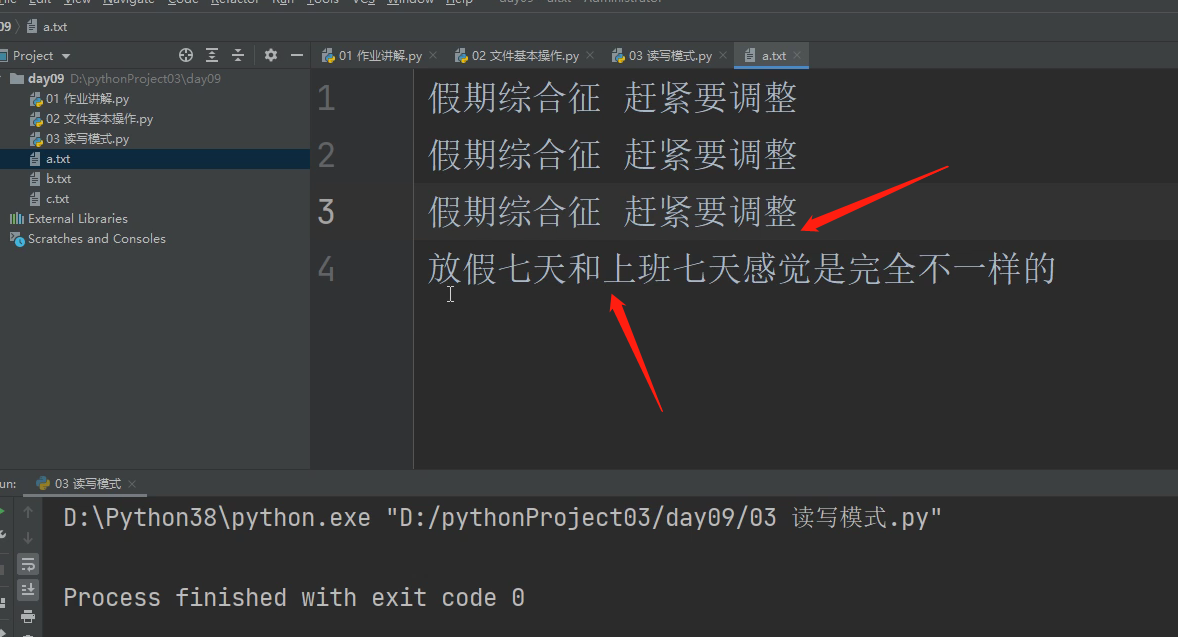Viewport: 1178px width, 637px height.
Task: Click the line starting with 放假七天
Action: point(742,269)
